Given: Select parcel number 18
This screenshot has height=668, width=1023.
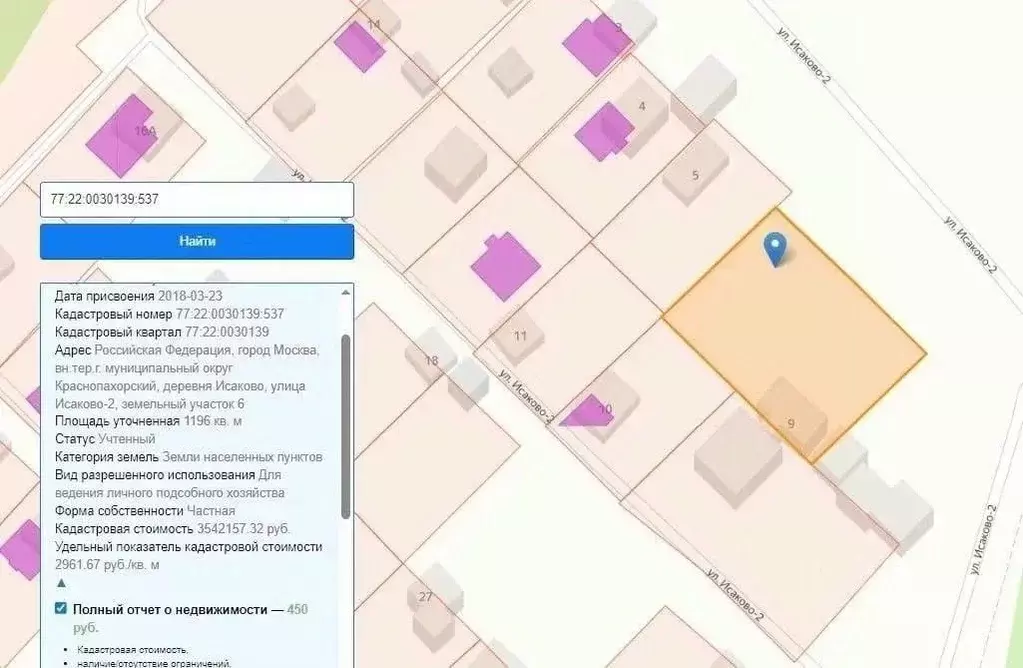Looking at the screenshot, I should click(x=432, y=358).
